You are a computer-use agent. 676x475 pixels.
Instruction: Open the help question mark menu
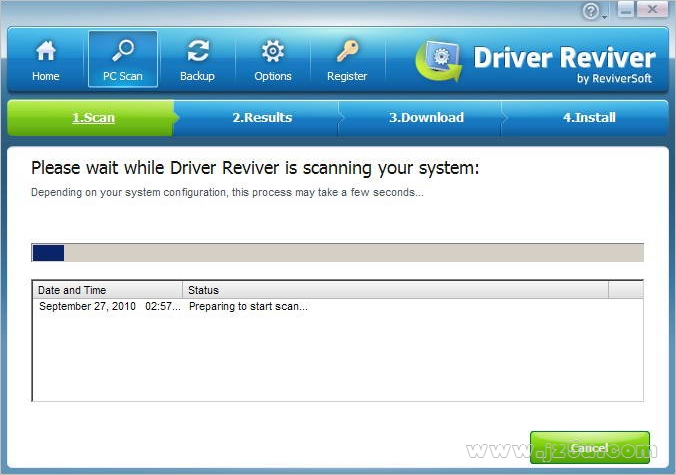594,11
